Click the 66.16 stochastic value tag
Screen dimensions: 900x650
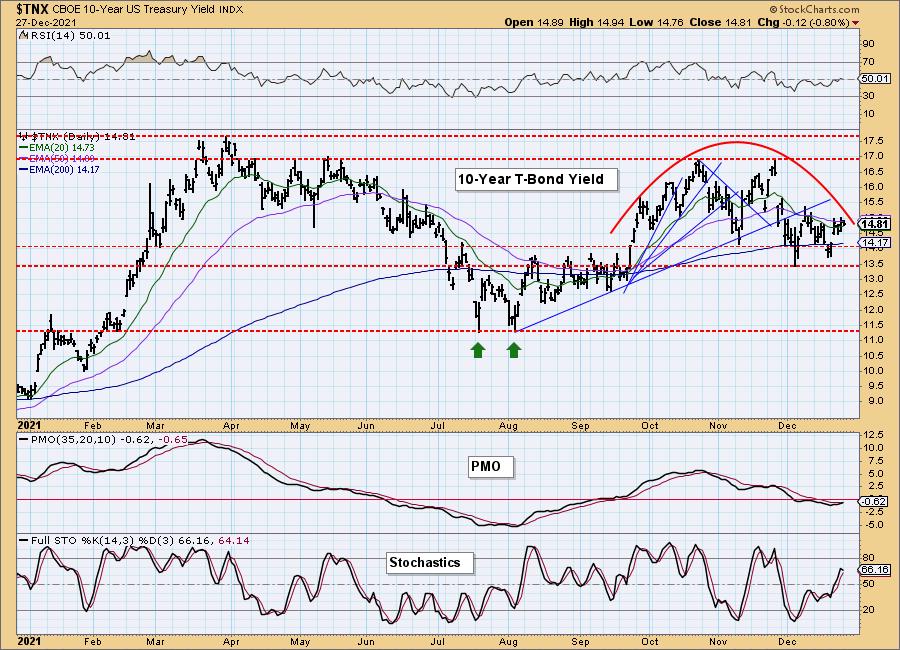875,570
